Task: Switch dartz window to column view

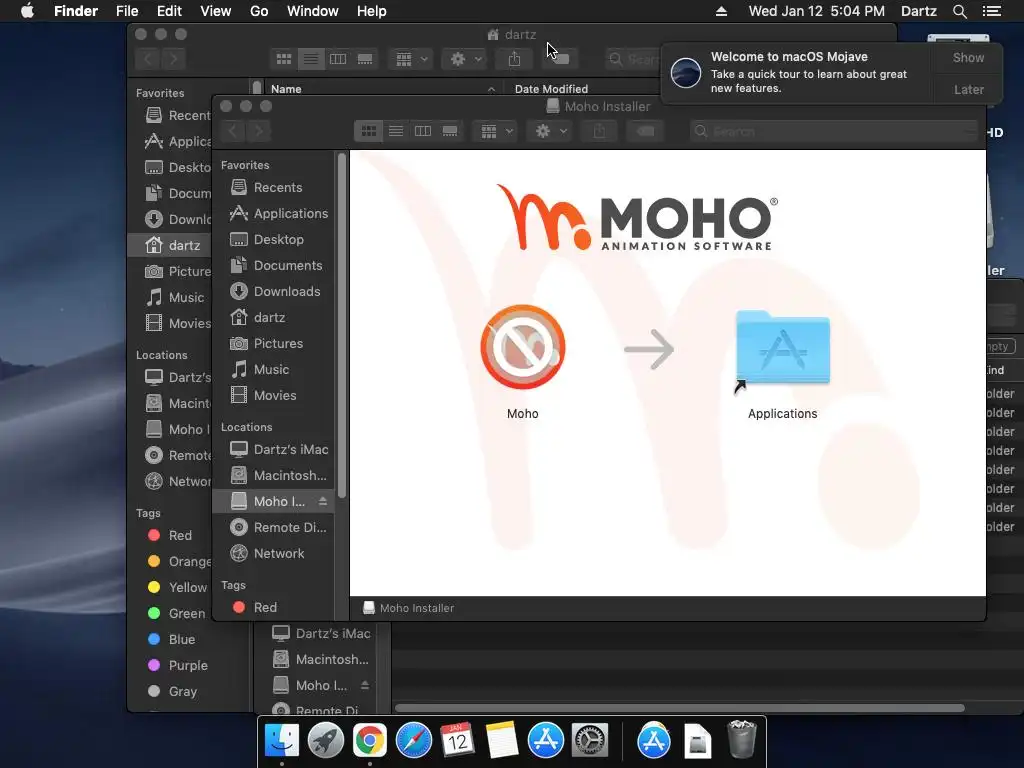Action: pyautogui.click(x=338, y=59)
